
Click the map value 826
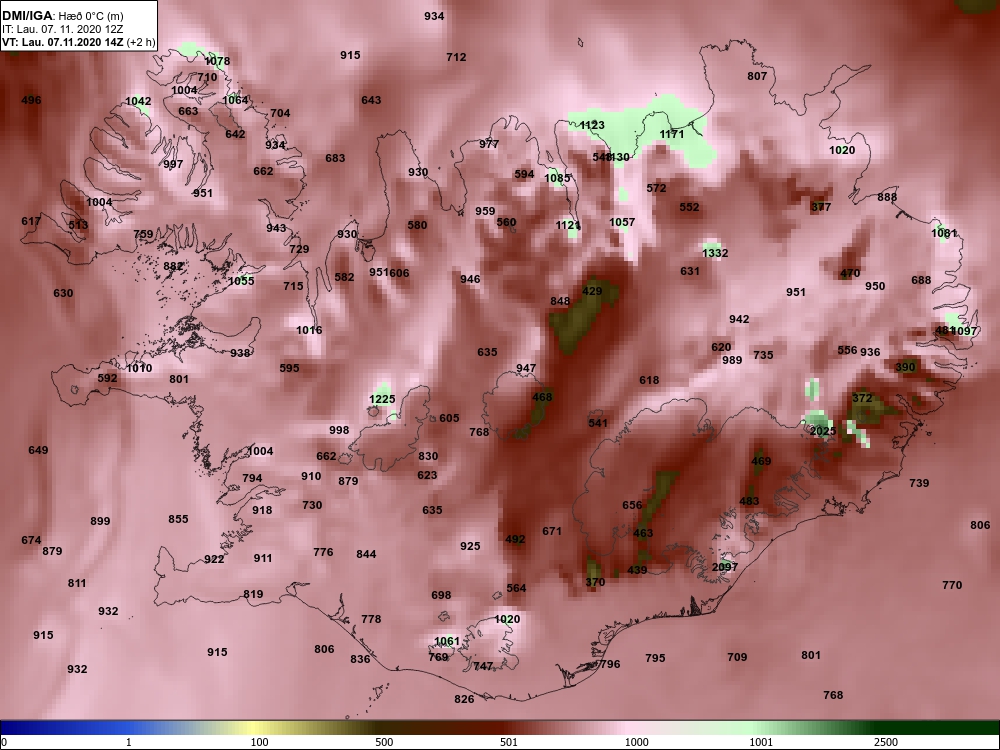point(464,699)
